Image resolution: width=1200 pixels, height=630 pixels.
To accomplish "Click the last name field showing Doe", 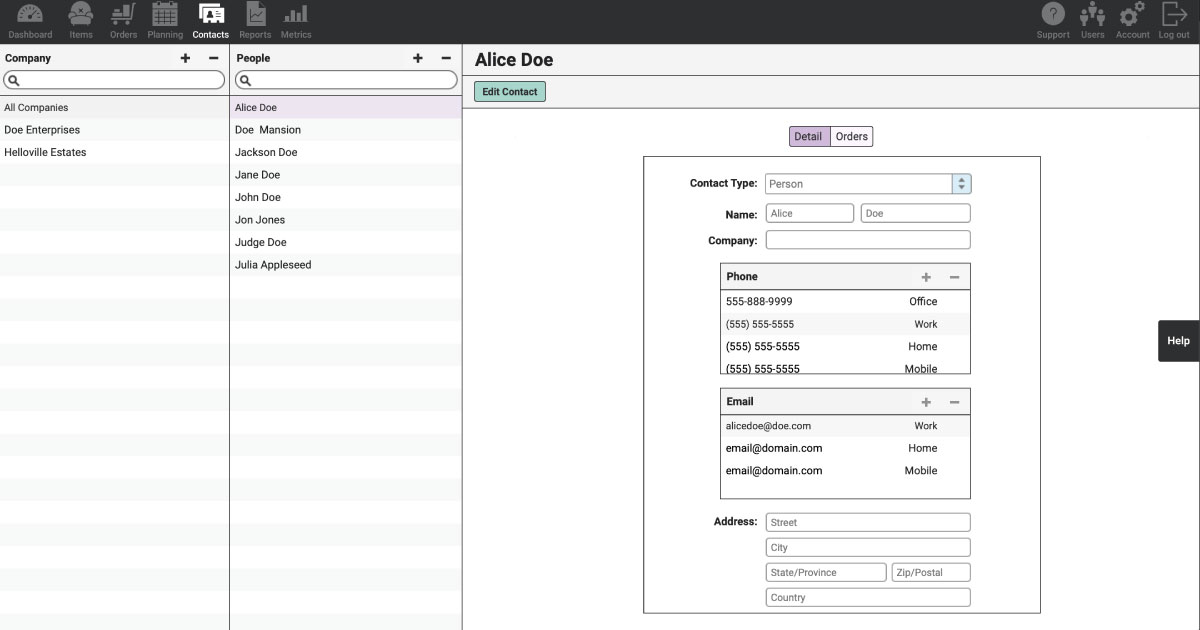I will coord(915,213).
